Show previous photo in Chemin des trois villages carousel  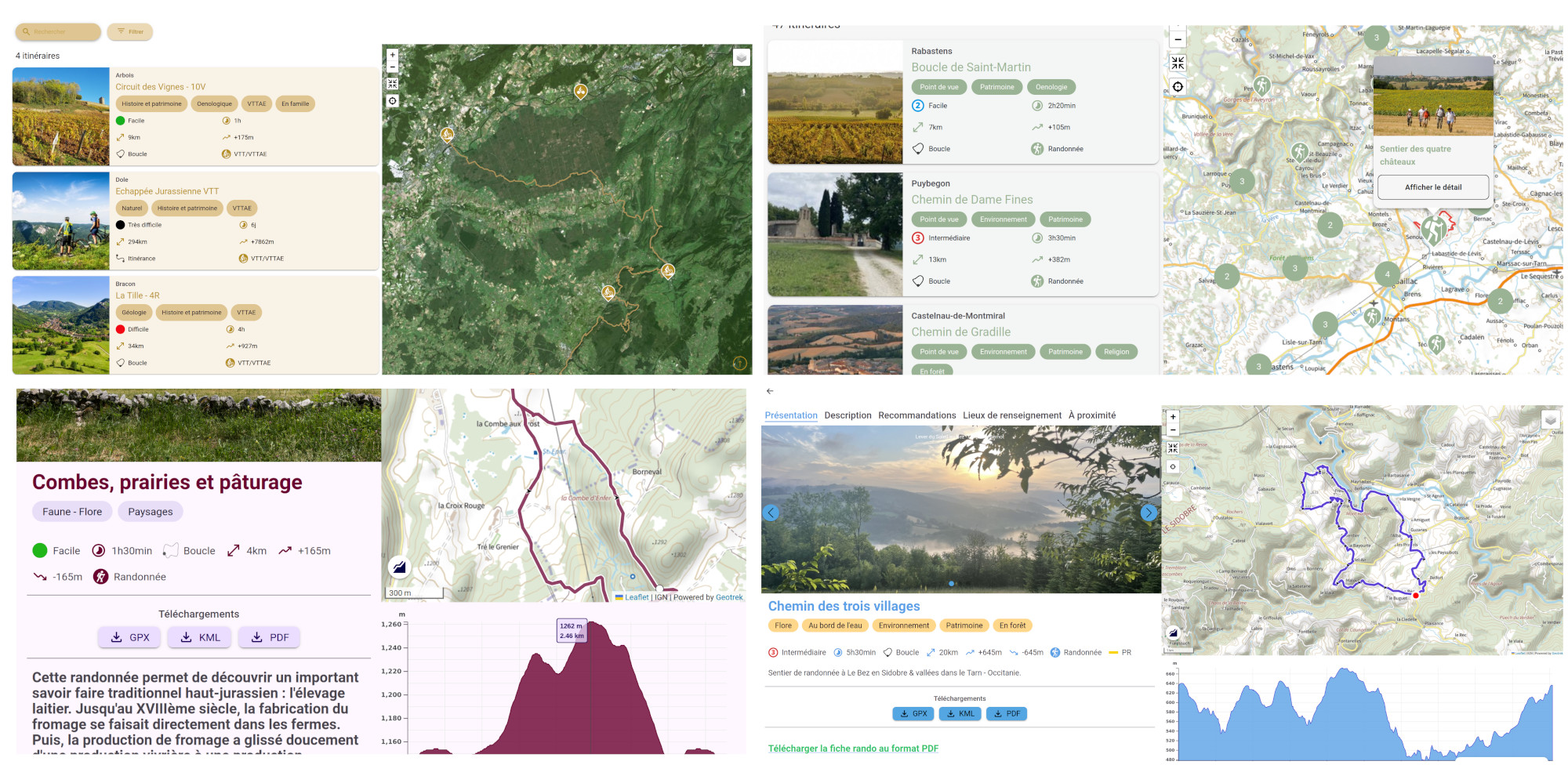click(x=771, y=513)
